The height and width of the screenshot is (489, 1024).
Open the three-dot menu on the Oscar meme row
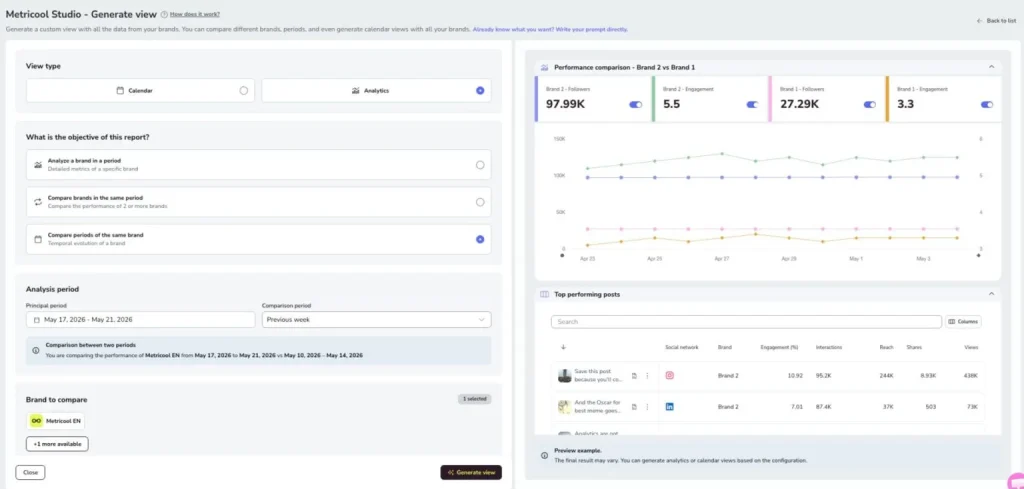[647, 407]
